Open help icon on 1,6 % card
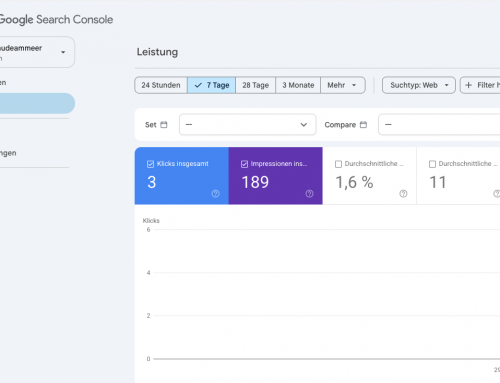500x383 pixels. coord(403,194)
